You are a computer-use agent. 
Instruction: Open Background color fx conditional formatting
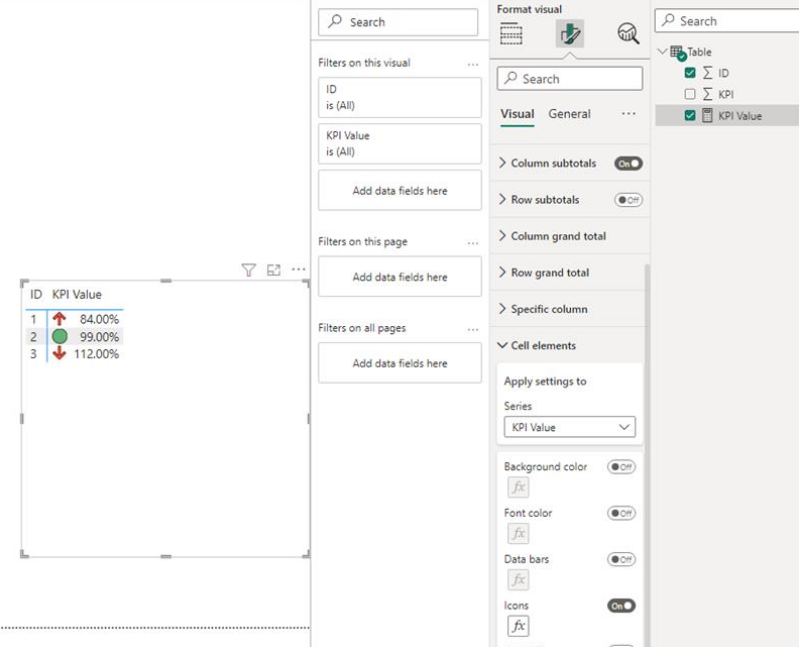[518, 487]
